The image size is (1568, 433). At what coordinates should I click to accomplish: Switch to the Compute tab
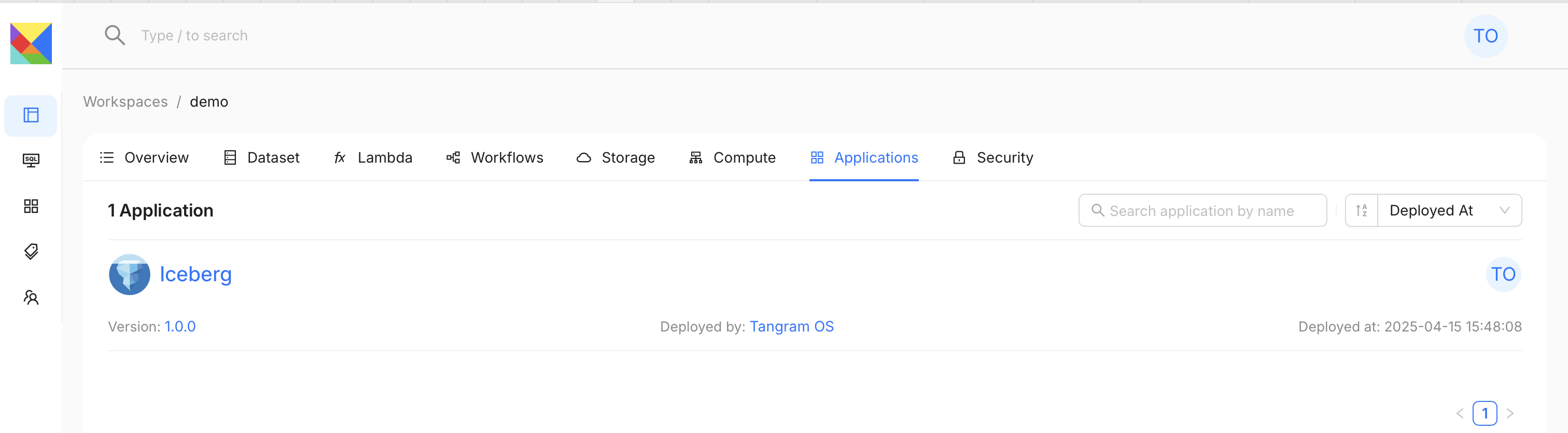click(732, 157)
